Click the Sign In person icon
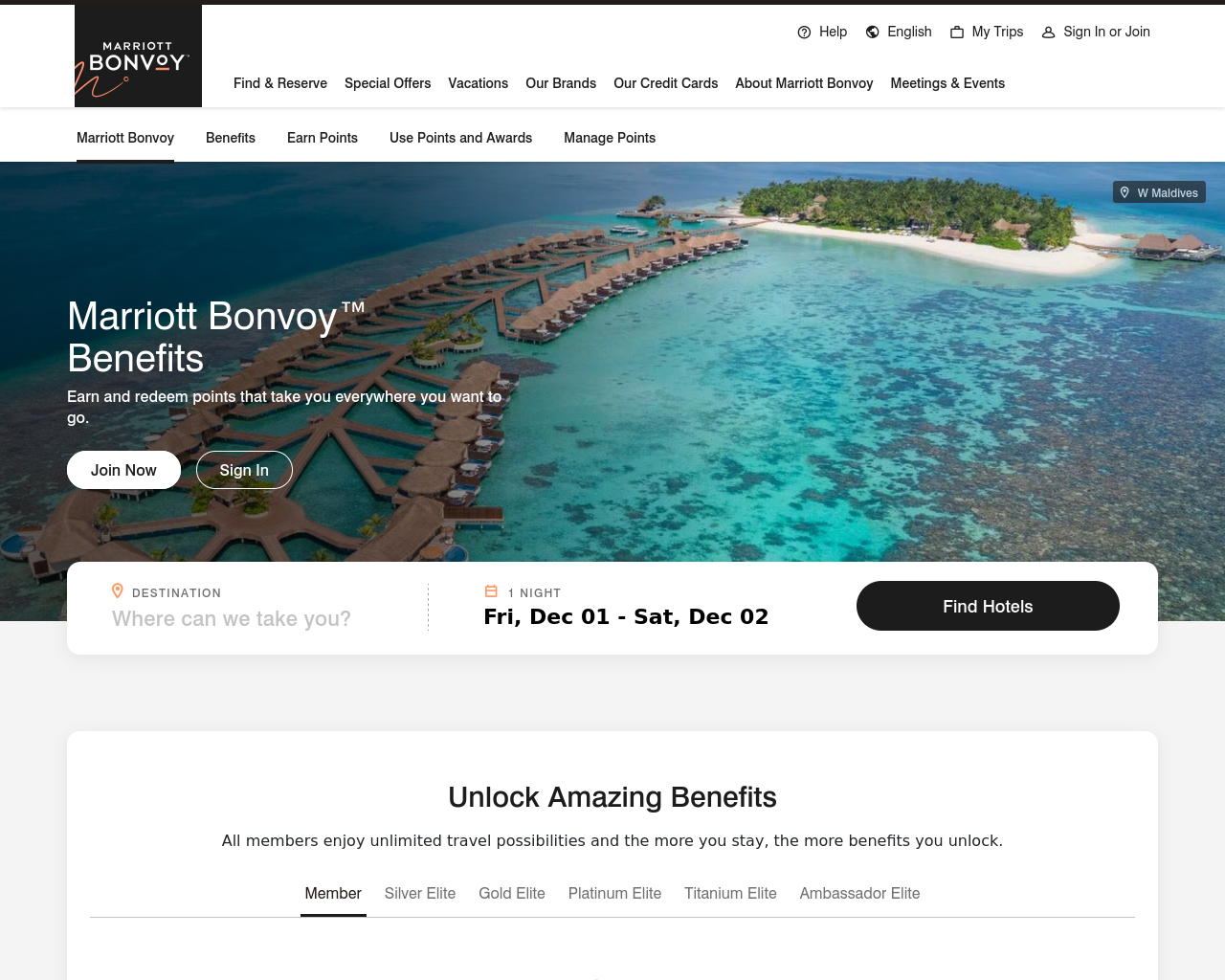This screenshot has width=1225, height=980. [1048, 33]
